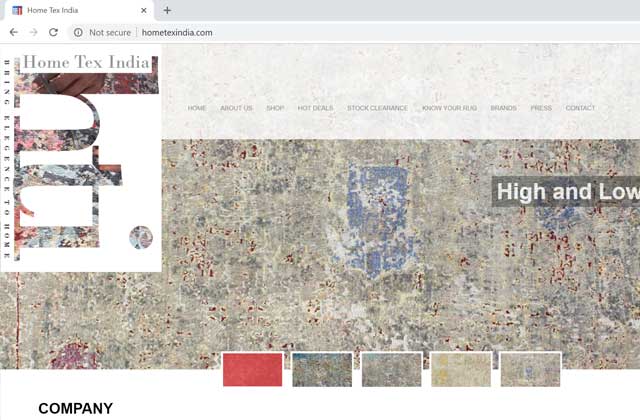Viewport: 640px width, 420px height.
Task: Select the beige rug thumbnail with yellow marks
Action: click(x=461, y=369)
